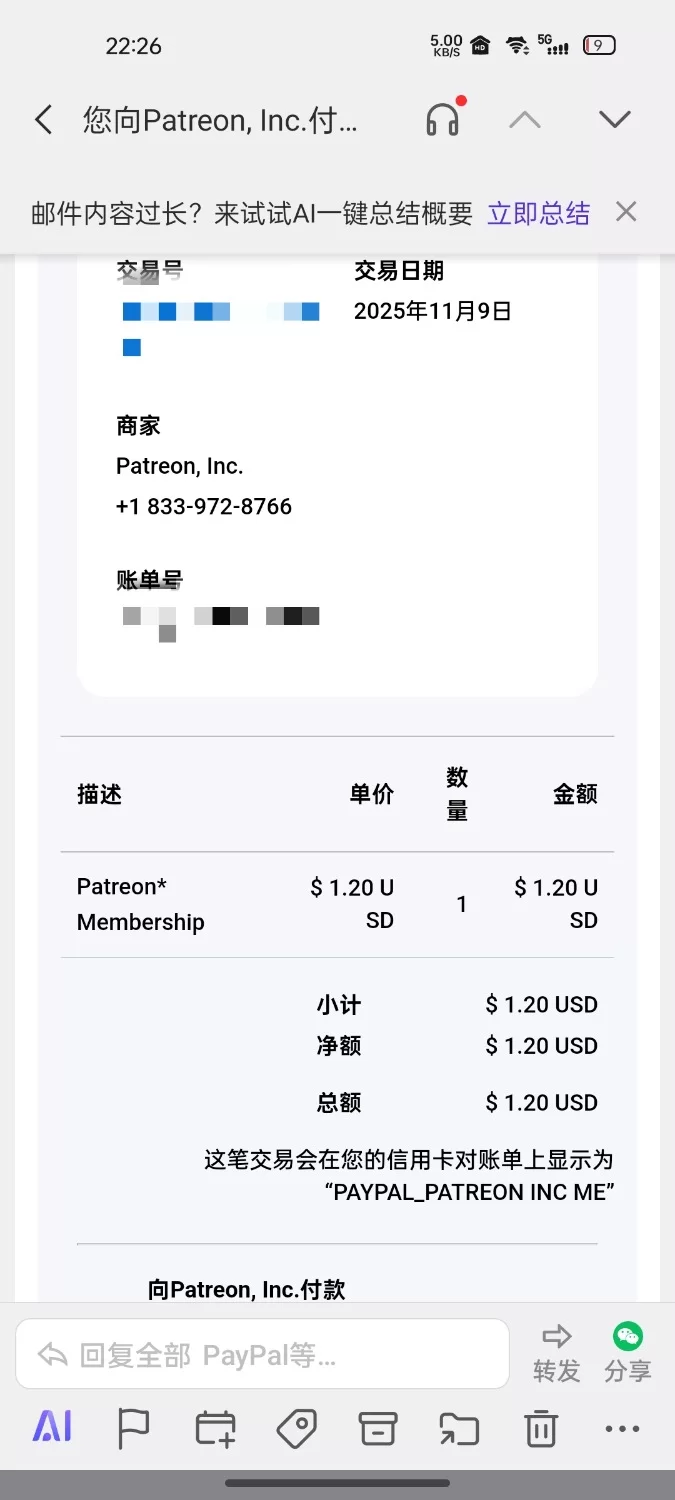675x1500 pixels.
Task: Archive the email with the archive icon
Action: [378, 1428]
